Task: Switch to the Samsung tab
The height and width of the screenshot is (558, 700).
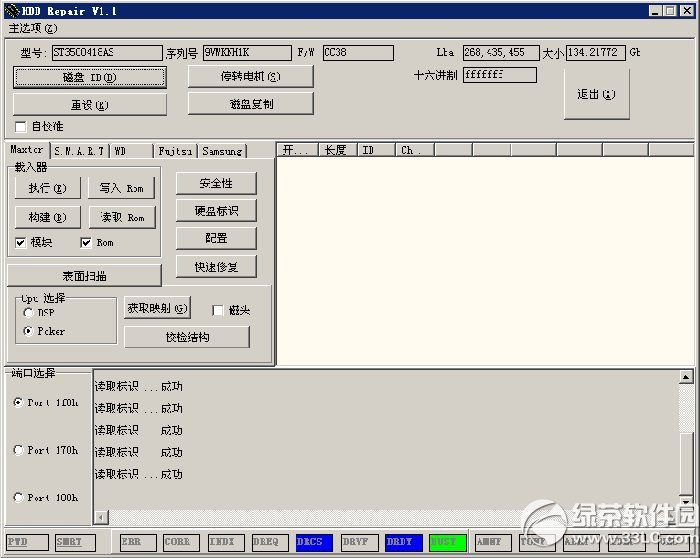Action: pyautogui.click(x=222, y=151)
